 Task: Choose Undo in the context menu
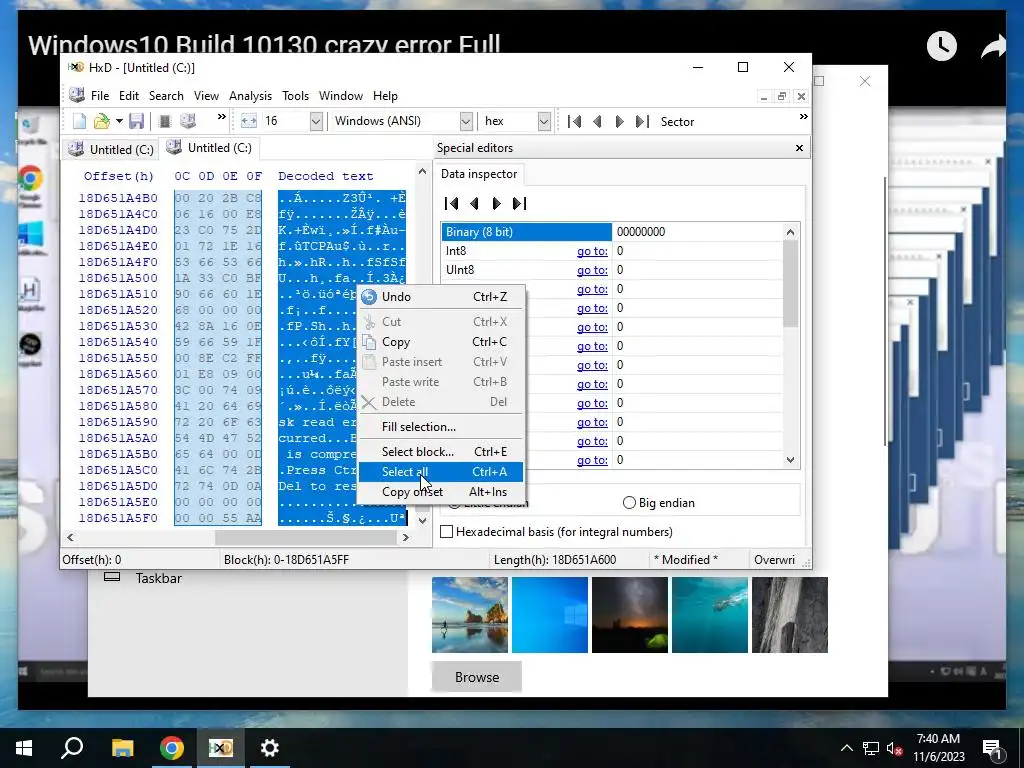pyautogui.click(x=441, y=296)
